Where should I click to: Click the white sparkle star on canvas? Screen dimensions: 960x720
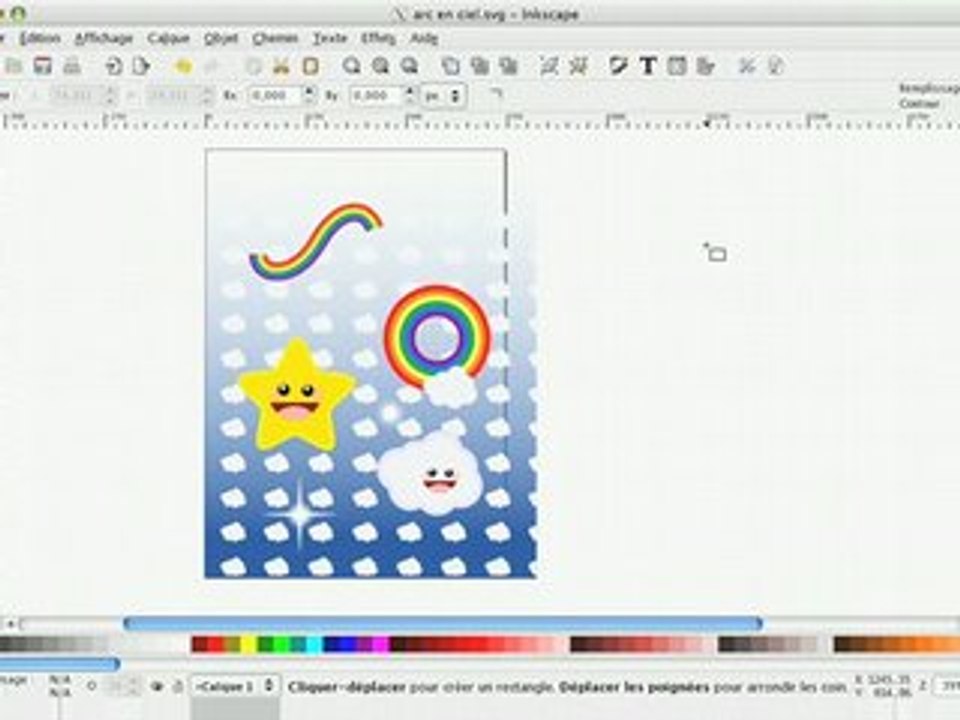coord(300,514)
